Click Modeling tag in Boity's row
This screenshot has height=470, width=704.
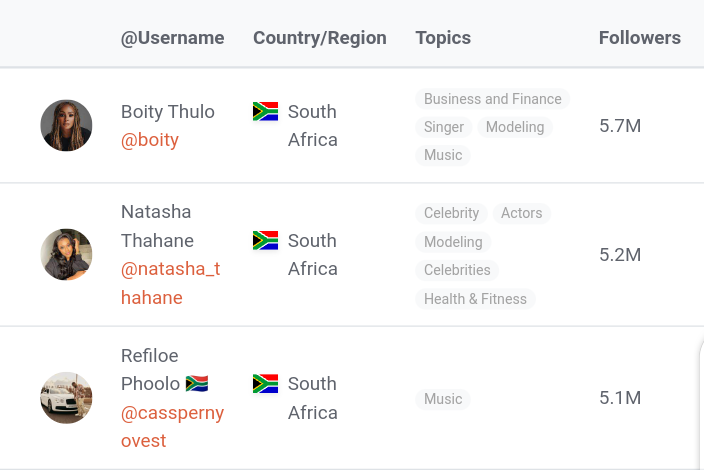515,127
